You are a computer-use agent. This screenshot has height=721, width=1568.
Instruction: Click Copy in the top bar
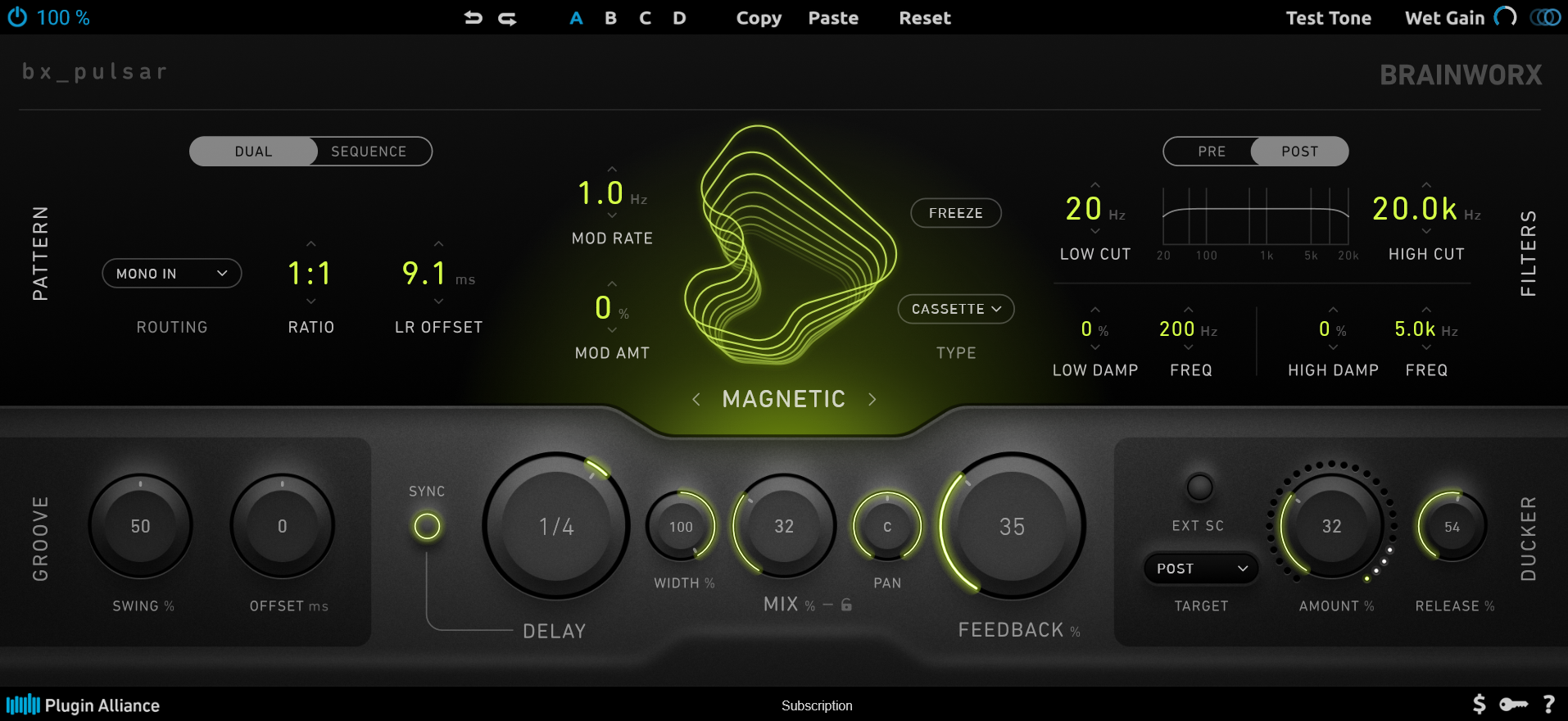pyautogui.click(x=759, y=18)
